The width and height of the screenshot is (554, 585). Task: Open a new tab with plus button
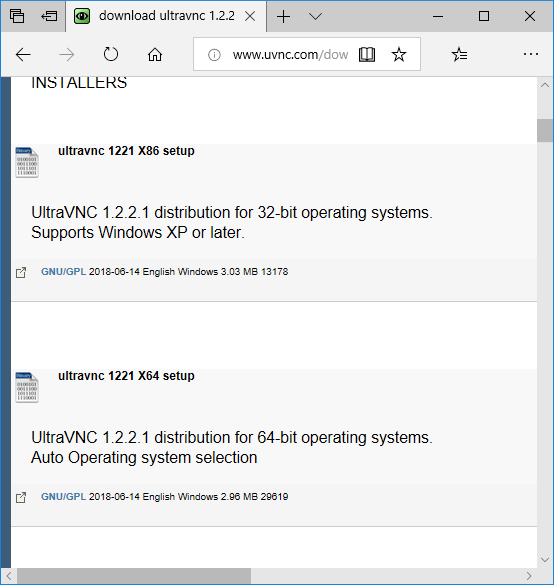284,16
